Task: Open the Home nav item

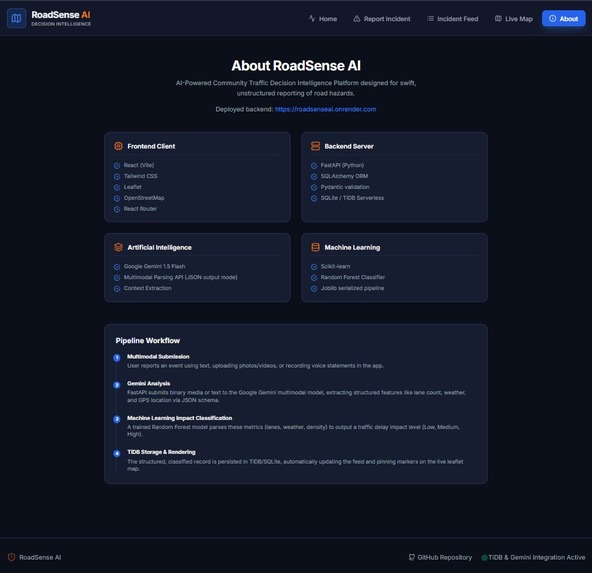Action: (x=323, y=18)
